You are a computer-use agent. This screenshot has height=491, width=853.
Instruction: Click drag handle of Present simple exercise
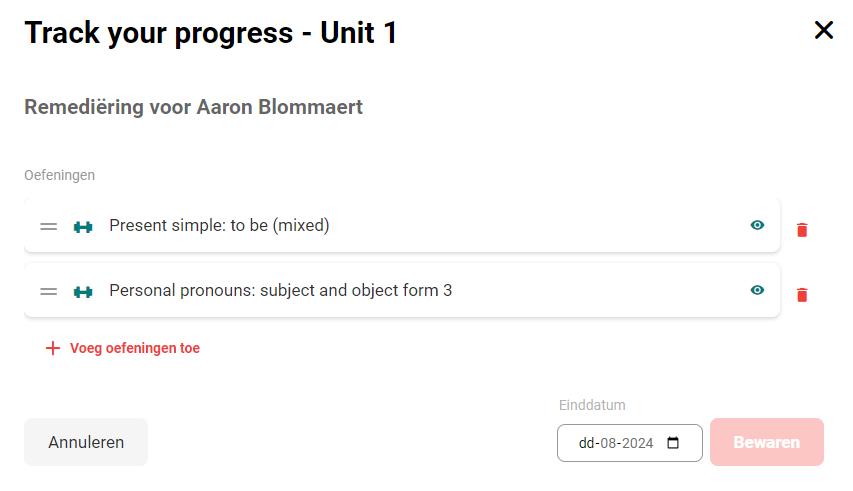pos(48,226)
